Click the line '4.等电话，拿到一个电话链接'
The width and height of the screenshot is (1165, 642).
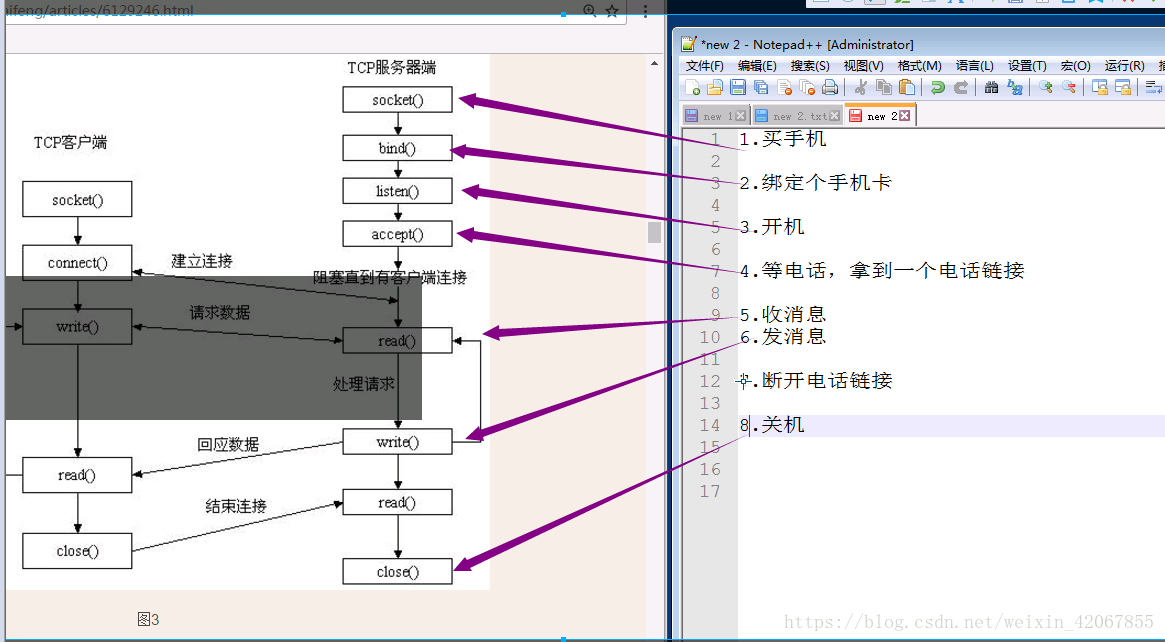[882, 270]
